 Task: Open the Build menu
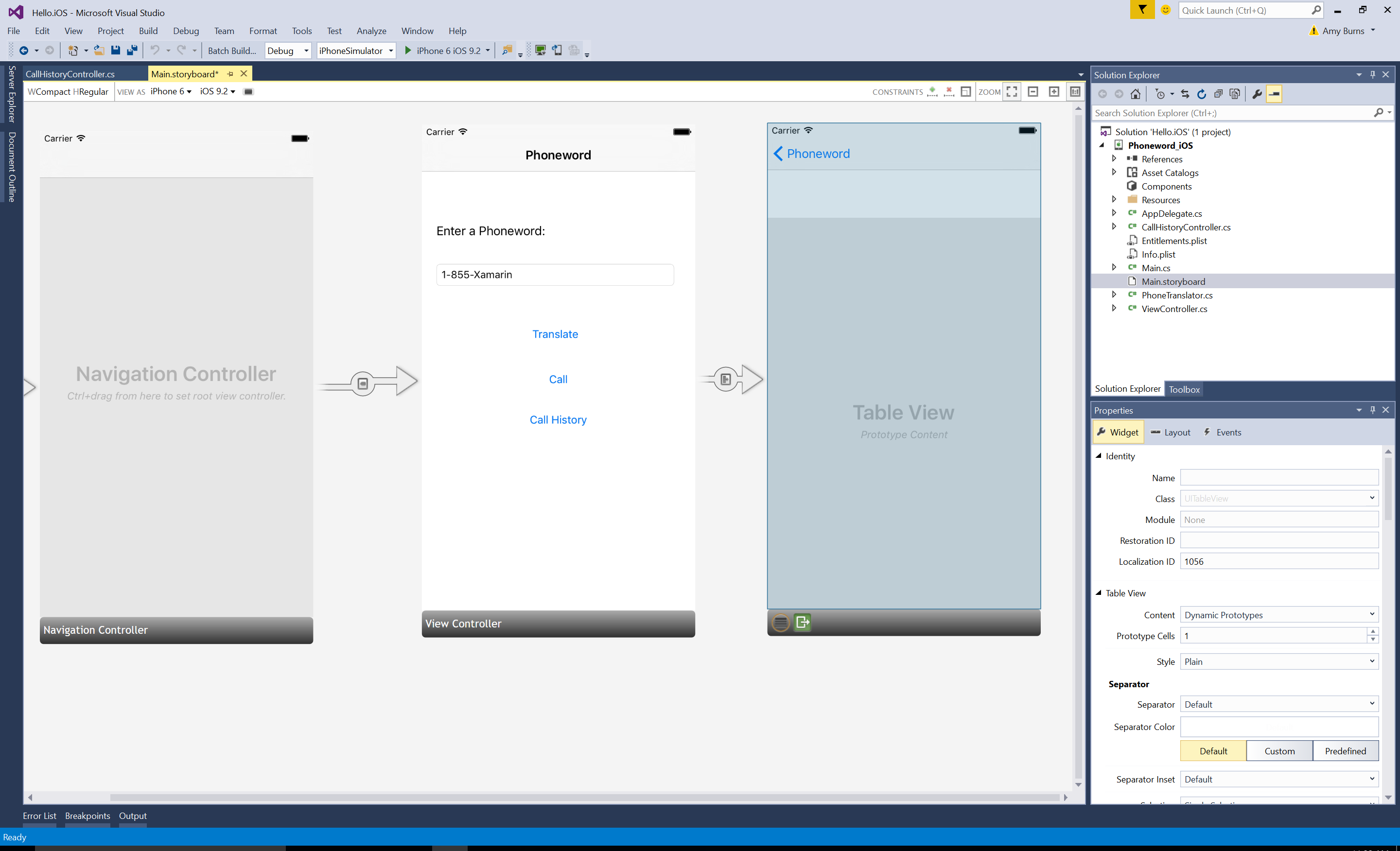[x=147, y=31]
